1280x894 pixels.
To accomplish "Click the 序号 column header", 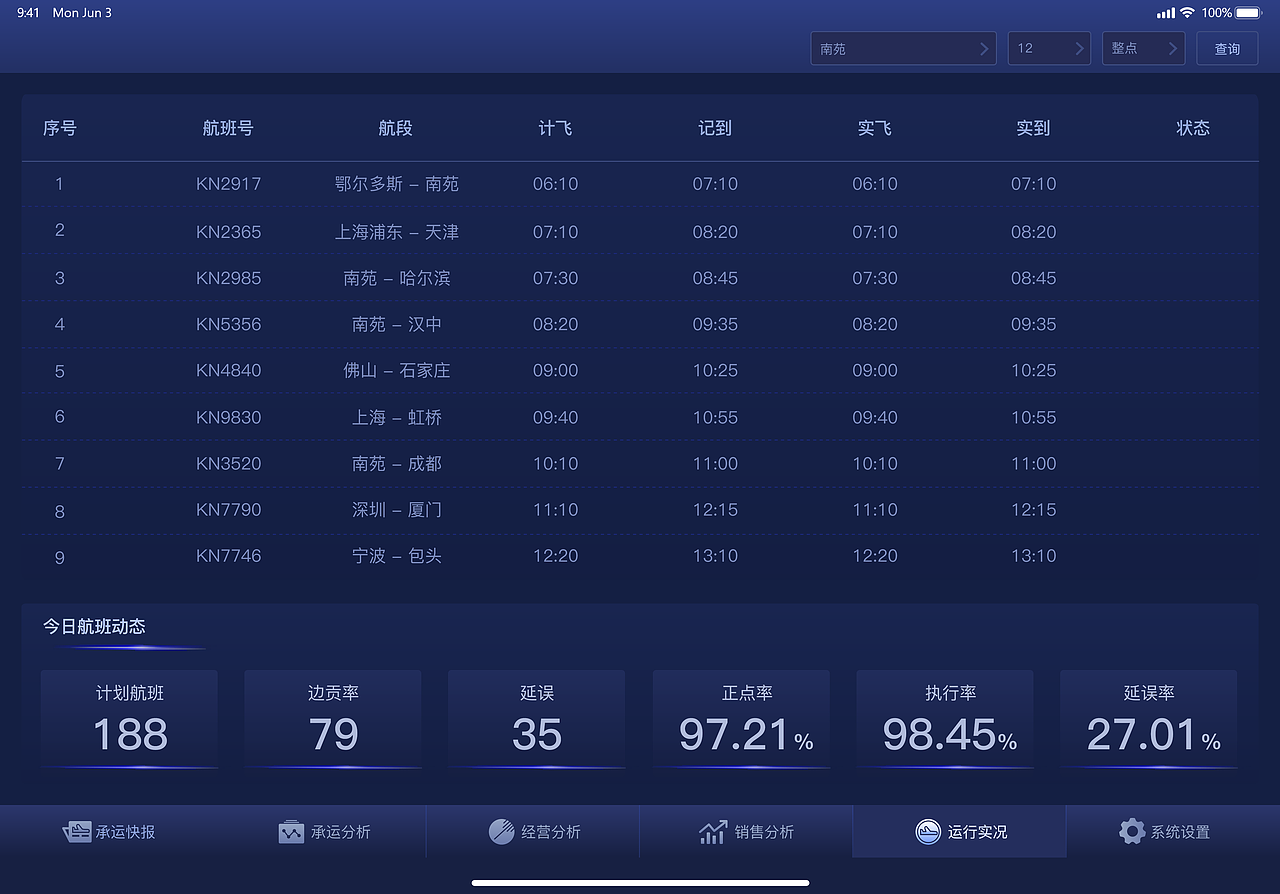I will 59,128.
